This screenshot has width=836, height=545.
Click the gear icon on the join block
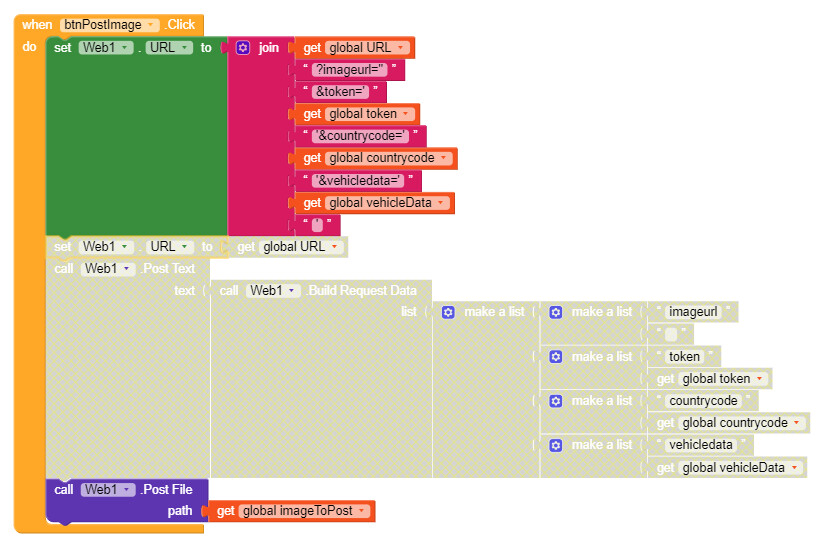coord(243,48)
